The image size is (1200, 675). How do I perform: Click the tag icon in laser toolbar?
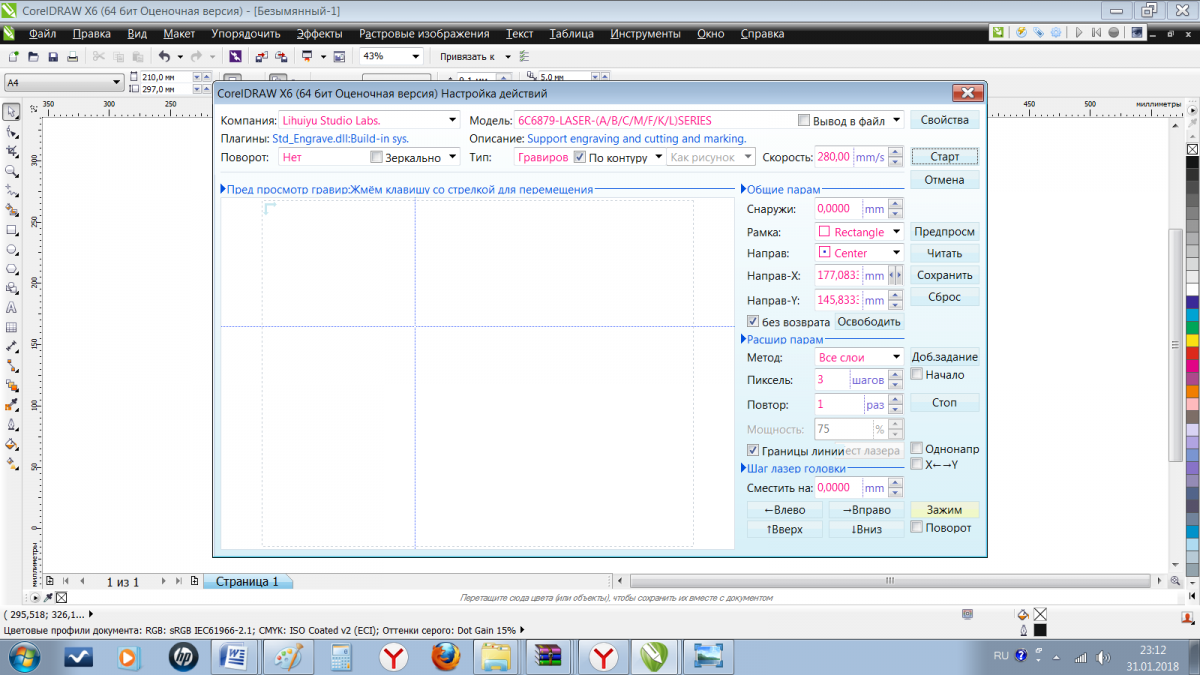(1040, 33)
